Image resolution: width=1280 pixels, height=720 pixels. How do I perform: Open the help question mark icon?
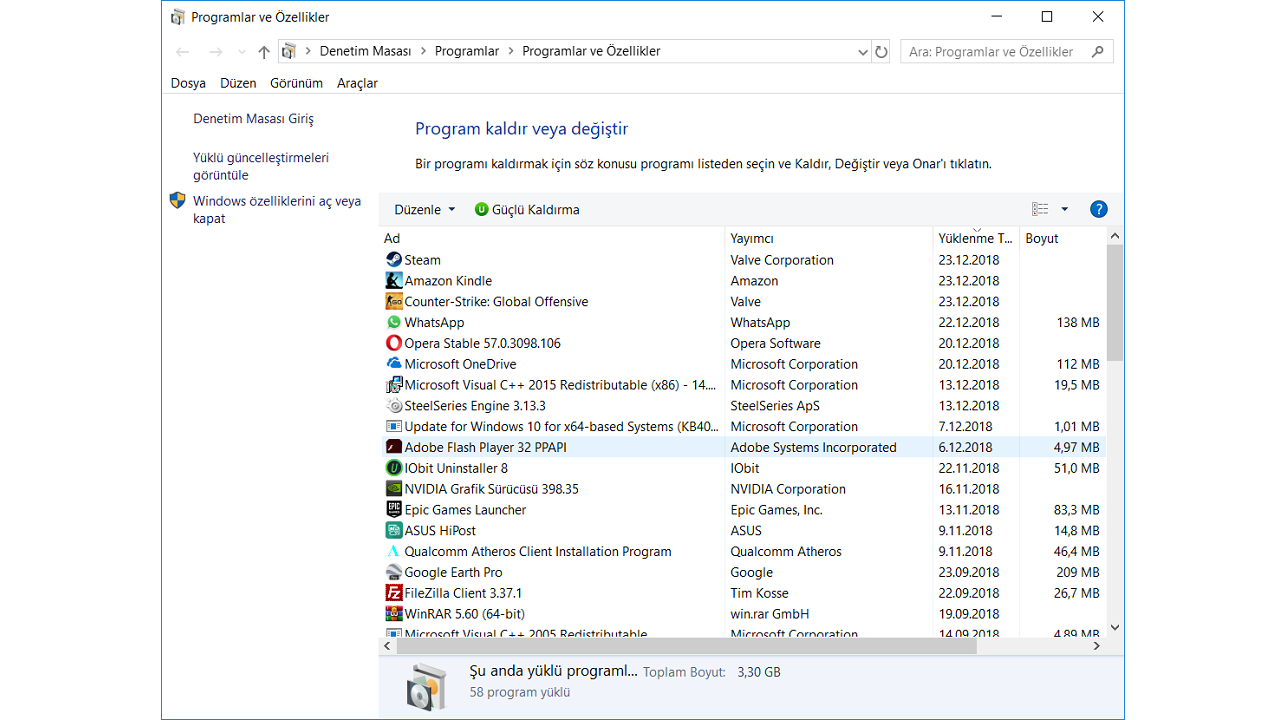(1098, 209)
